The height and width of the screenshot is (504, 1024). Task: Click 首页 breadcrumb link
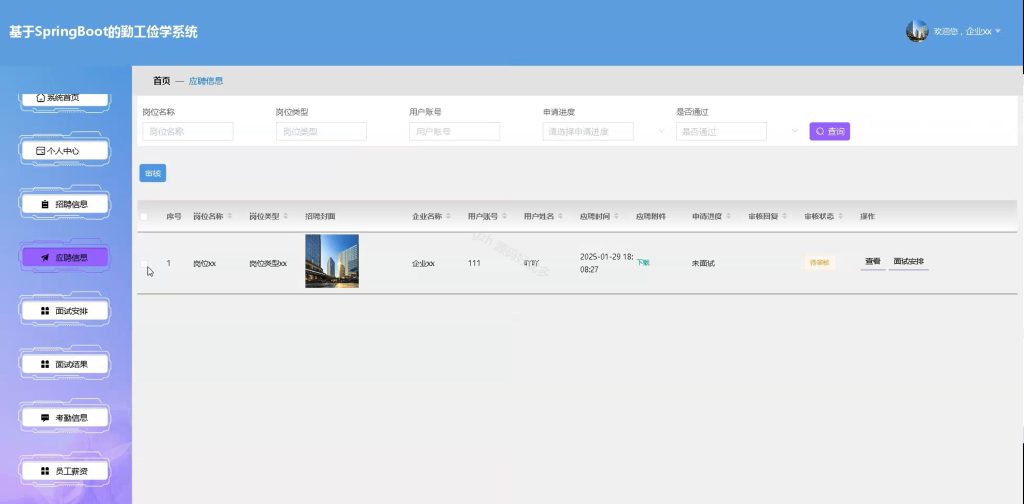161,81
